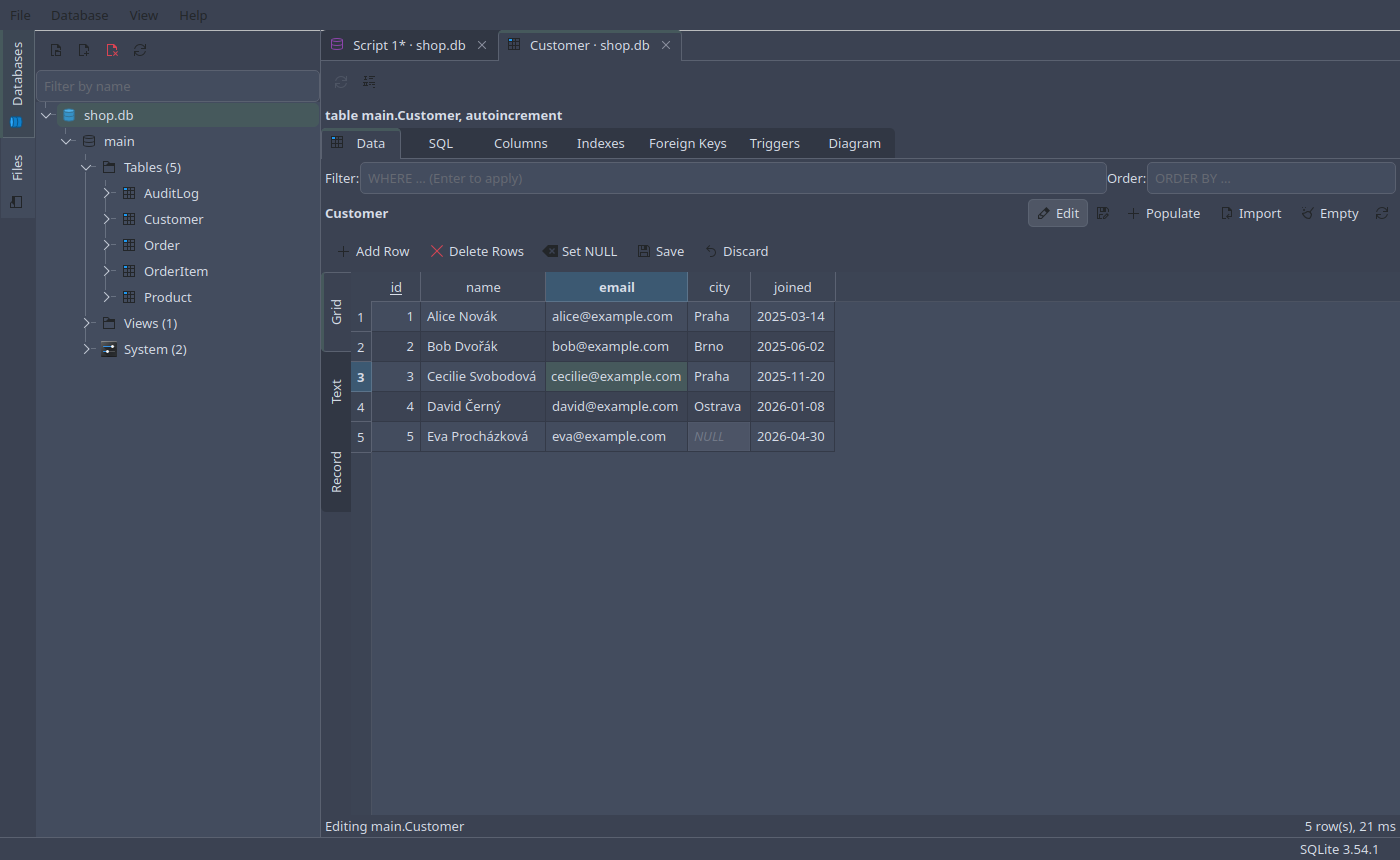Screen dimensions: 1400x860
Task: Toggle the Edit mode button
Action: point(1058,213)
